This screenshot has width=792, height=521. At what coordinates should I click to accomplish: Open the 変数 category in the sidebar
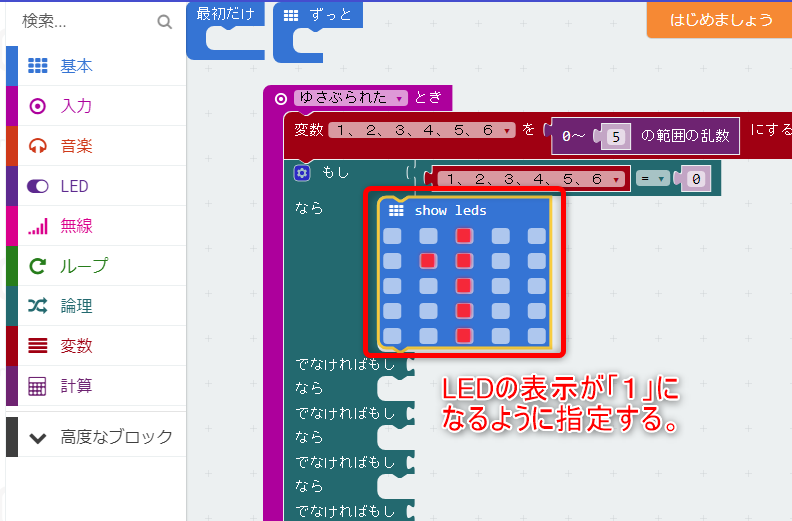pyautogui.click(x=96, y=346)
